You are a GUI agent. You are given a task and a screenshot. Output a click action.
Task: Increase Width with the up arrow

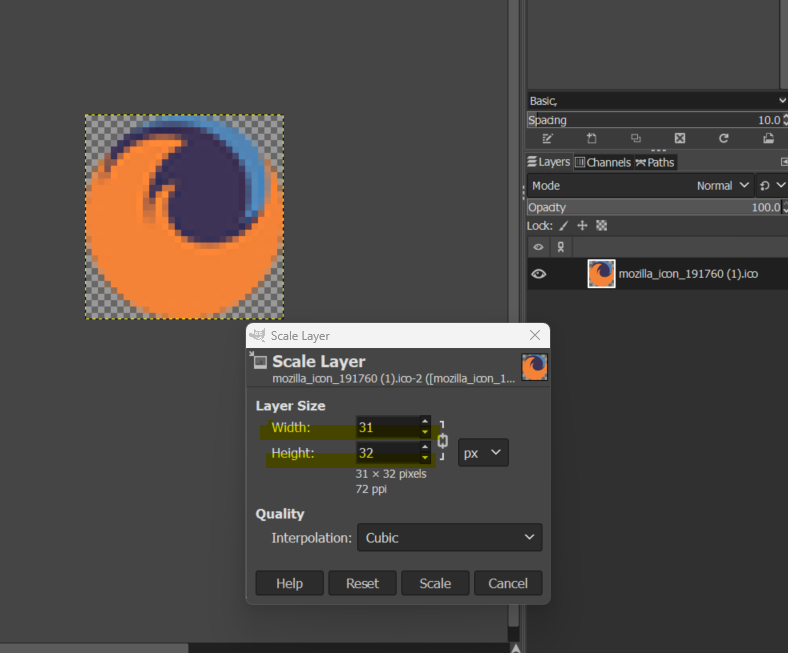(x=425, y=421)
